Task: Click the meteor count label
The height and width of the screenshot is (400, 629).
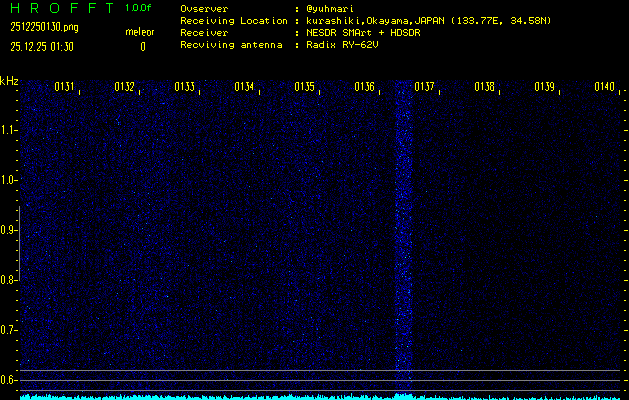Action: (140, 32)
